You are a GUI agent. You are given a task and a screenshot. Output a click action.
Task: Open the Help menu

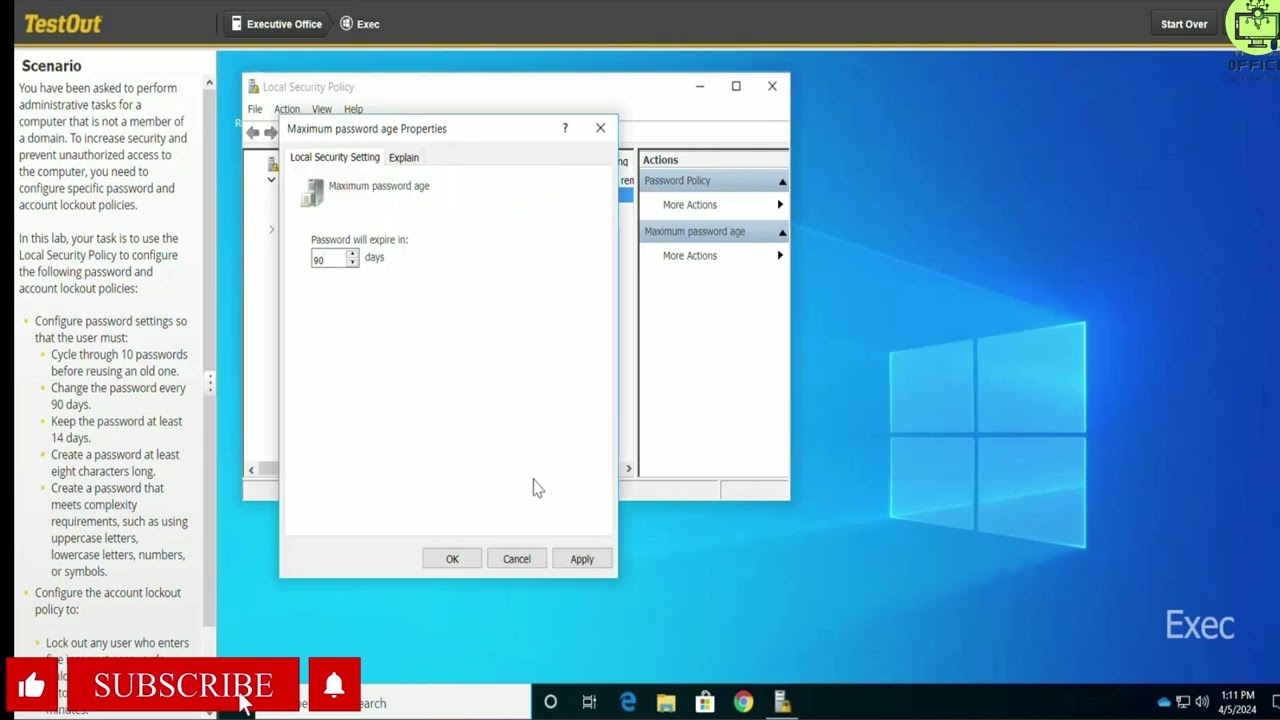[x=354, y=109]
